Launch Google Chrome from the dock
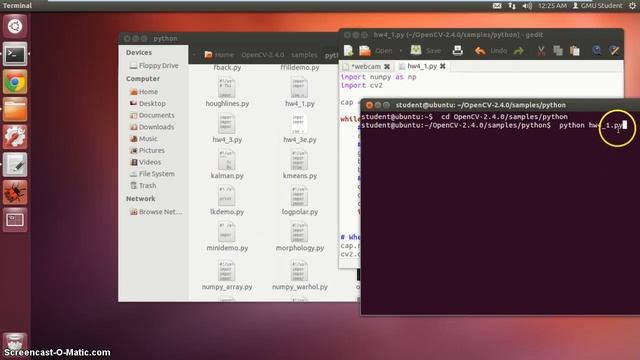 pos(15,82)
